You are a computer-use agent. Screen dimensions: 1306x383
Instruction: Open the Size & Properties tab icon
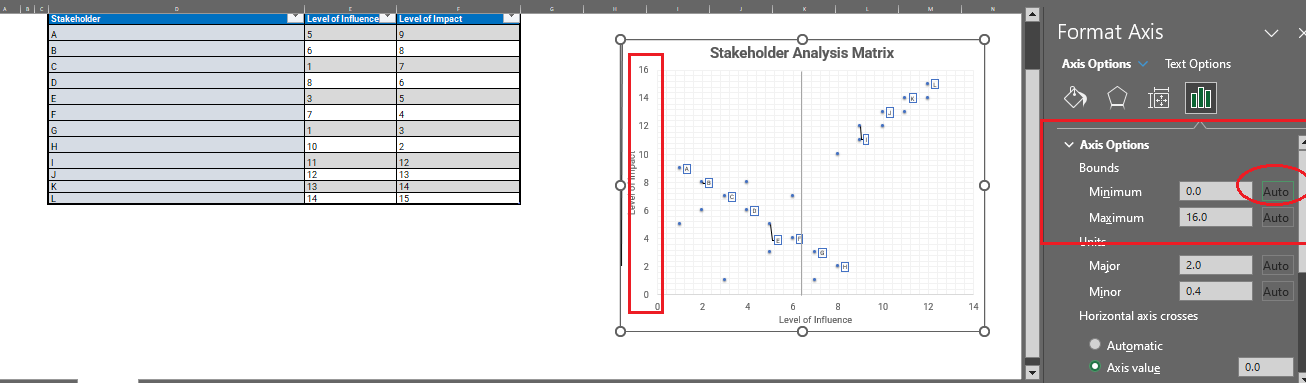(1159, 98)
